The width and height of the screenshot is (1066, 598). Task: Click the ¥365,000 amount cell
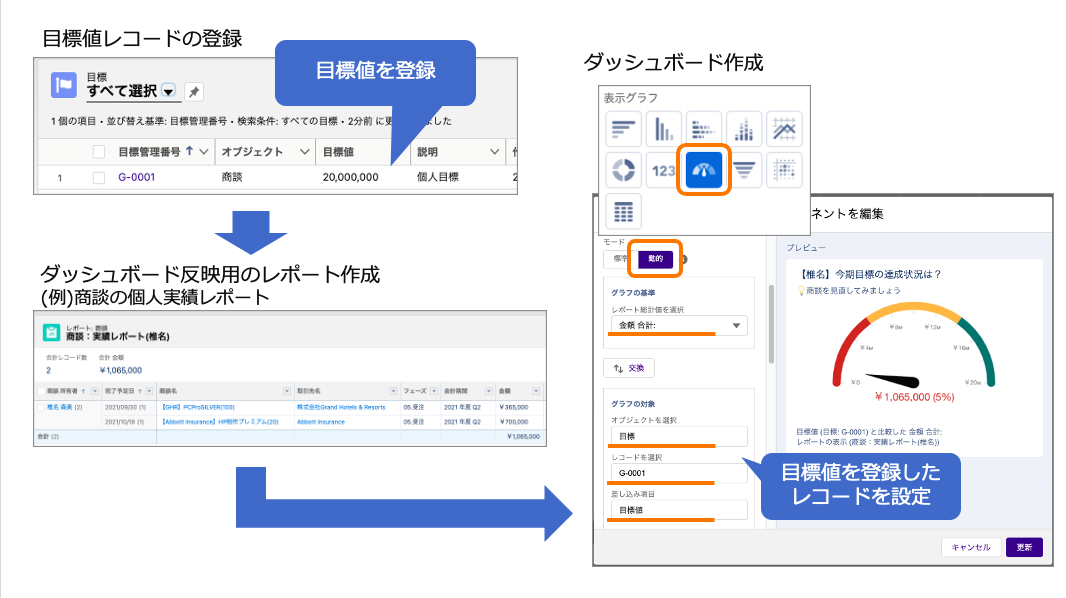click(514, 407)
